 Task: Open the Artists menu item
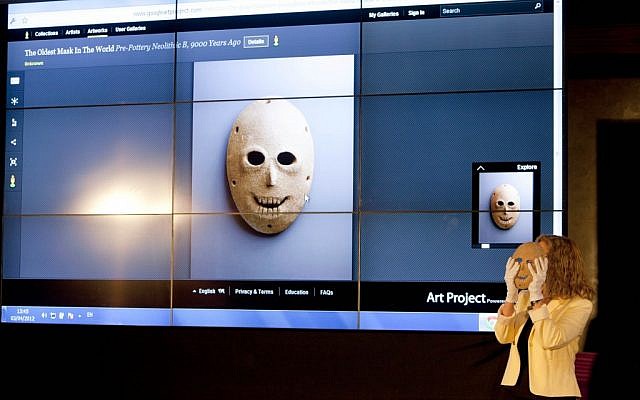[73, 32]
